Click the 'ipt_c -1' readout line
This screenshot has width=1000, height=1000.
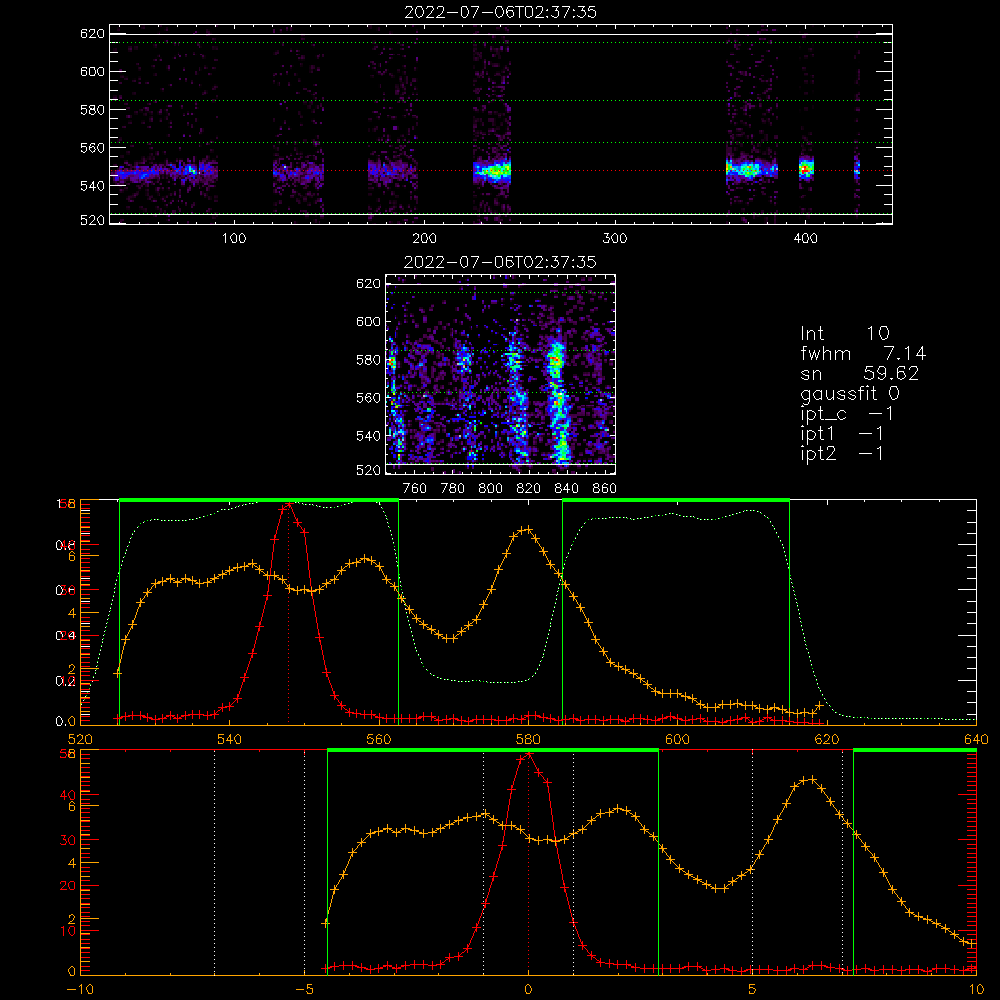coord(847,414)
